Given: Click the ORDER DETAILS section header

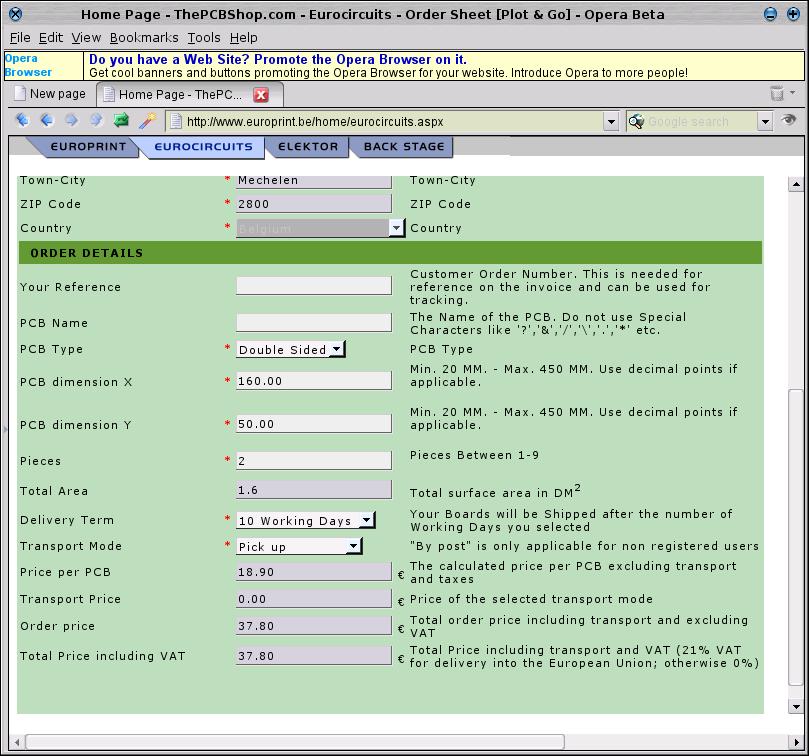Looking at the screenshot, I should coord(390,253).
